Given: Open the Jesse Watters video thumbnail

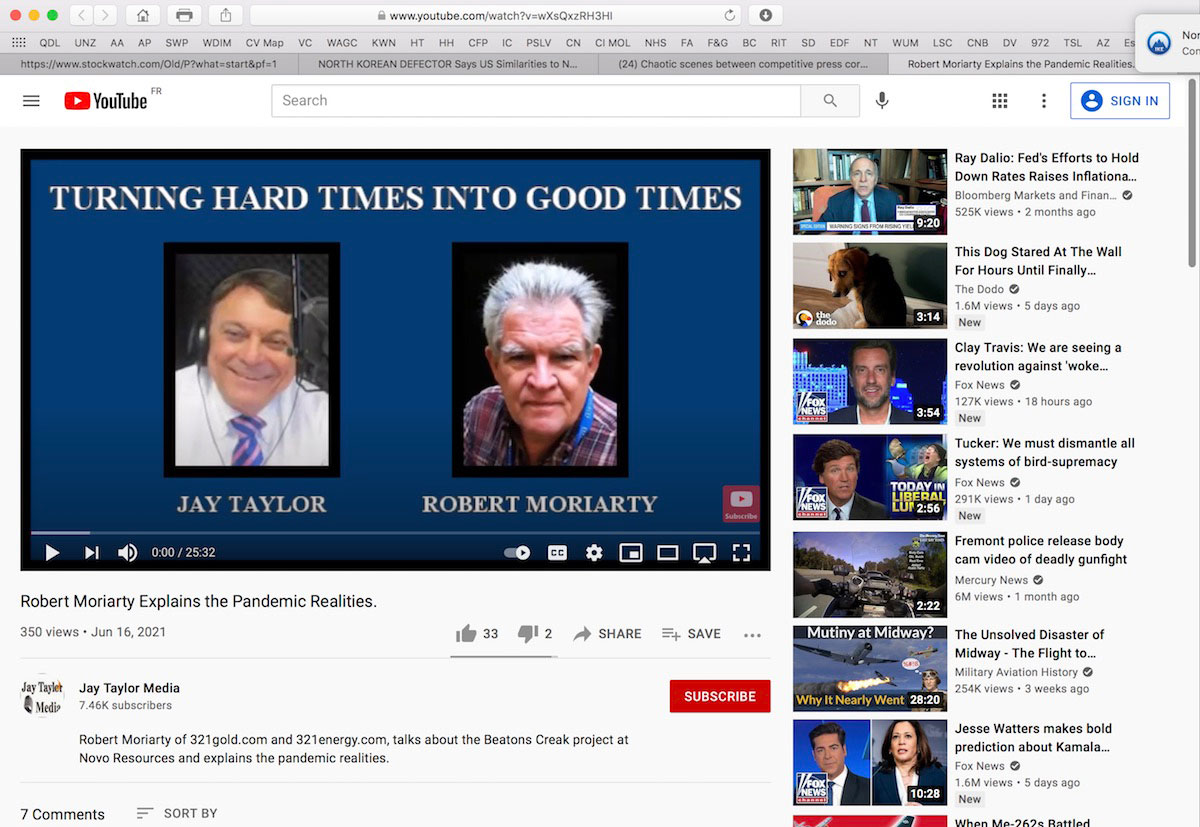Looking at the screenshot, I should click(870, 763).
